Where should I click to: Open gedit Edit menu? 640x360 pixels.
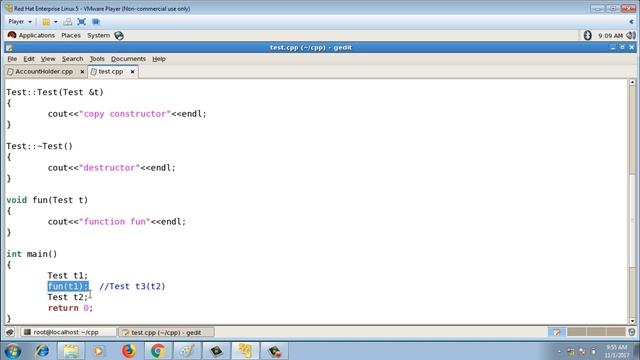[29, 59]
